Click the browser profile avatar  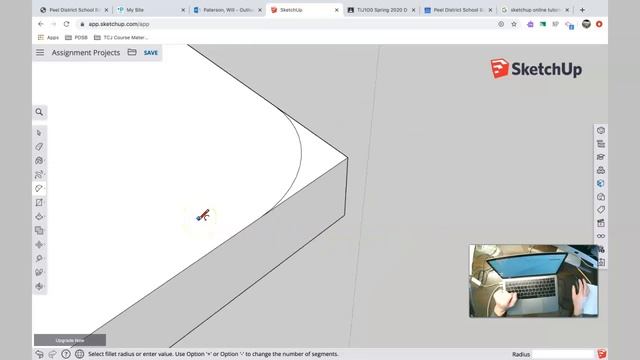586,24
